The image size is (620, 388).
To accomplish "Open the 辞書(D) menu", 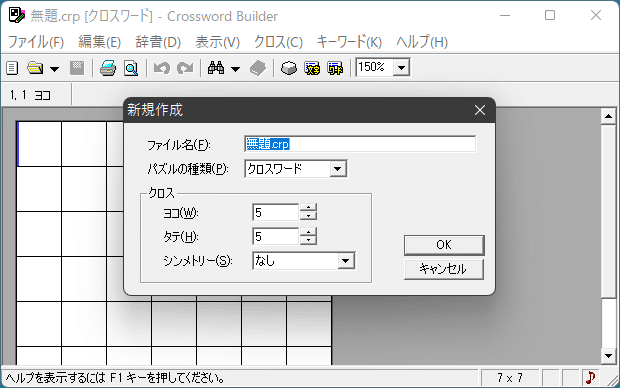I will (158, 42).
